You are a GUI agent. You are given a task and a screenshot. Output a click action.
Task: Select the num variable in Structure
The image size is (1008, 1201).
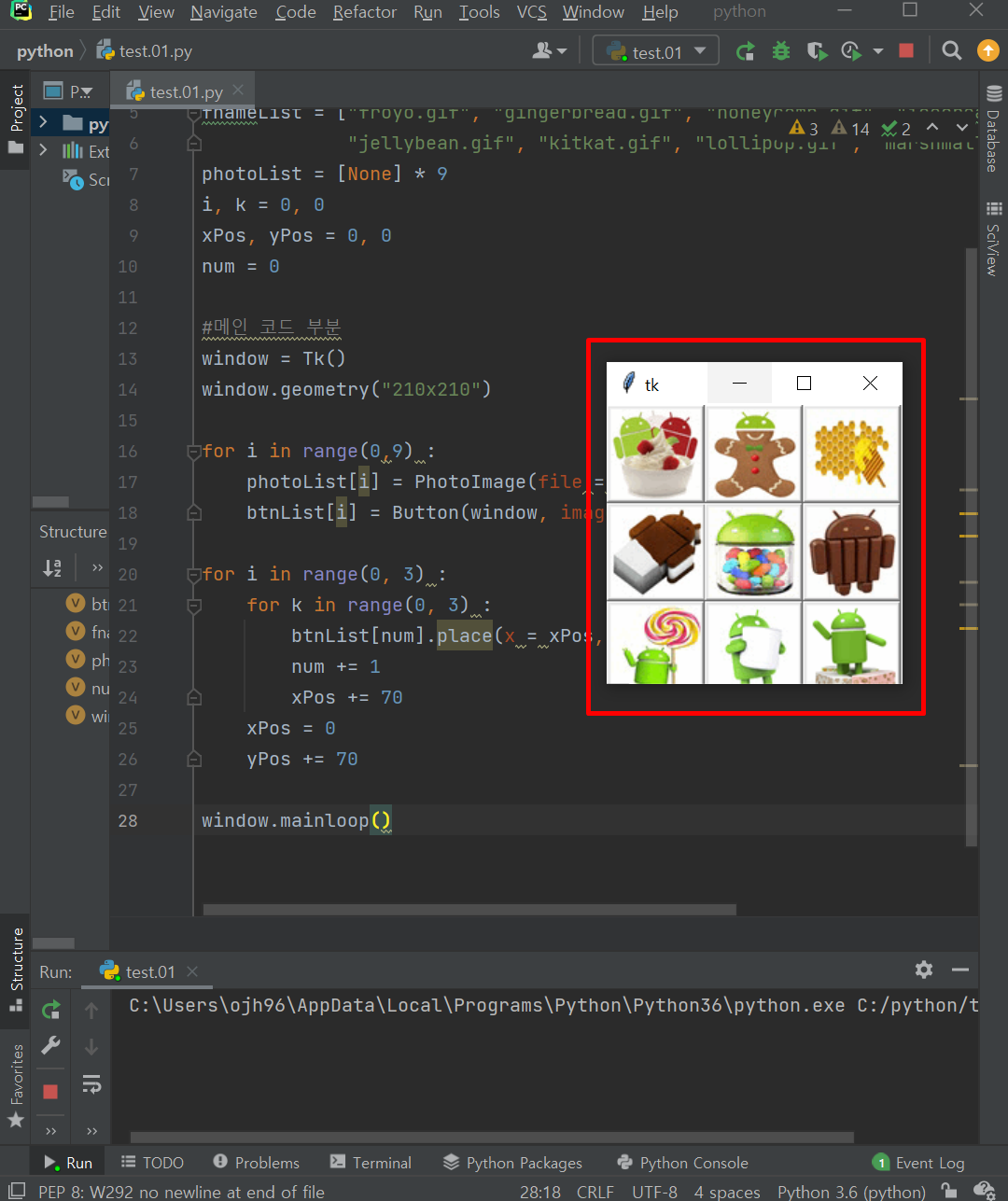(x=88, y=688)
